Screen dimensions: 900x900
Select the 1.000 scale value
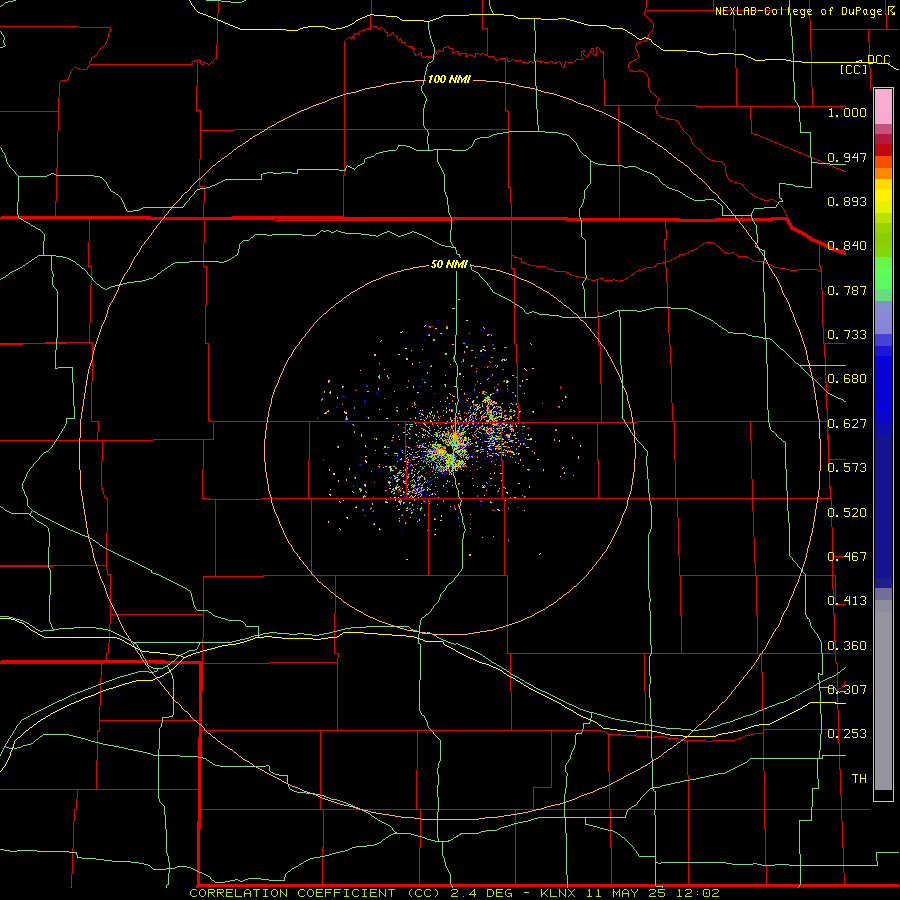tap(847, 112)
